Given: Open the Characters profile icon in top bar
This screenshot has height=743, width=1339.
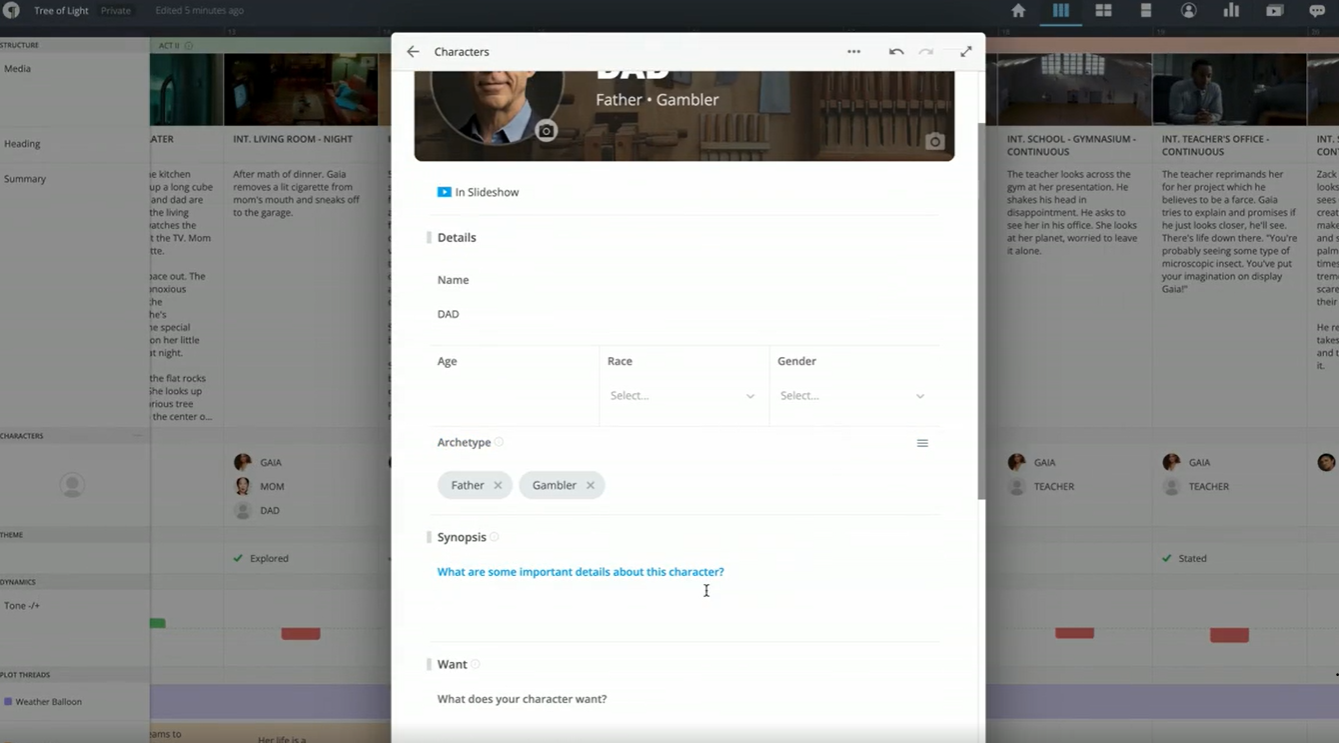Looking at the screenshot, I should [x=1189, y=10].
